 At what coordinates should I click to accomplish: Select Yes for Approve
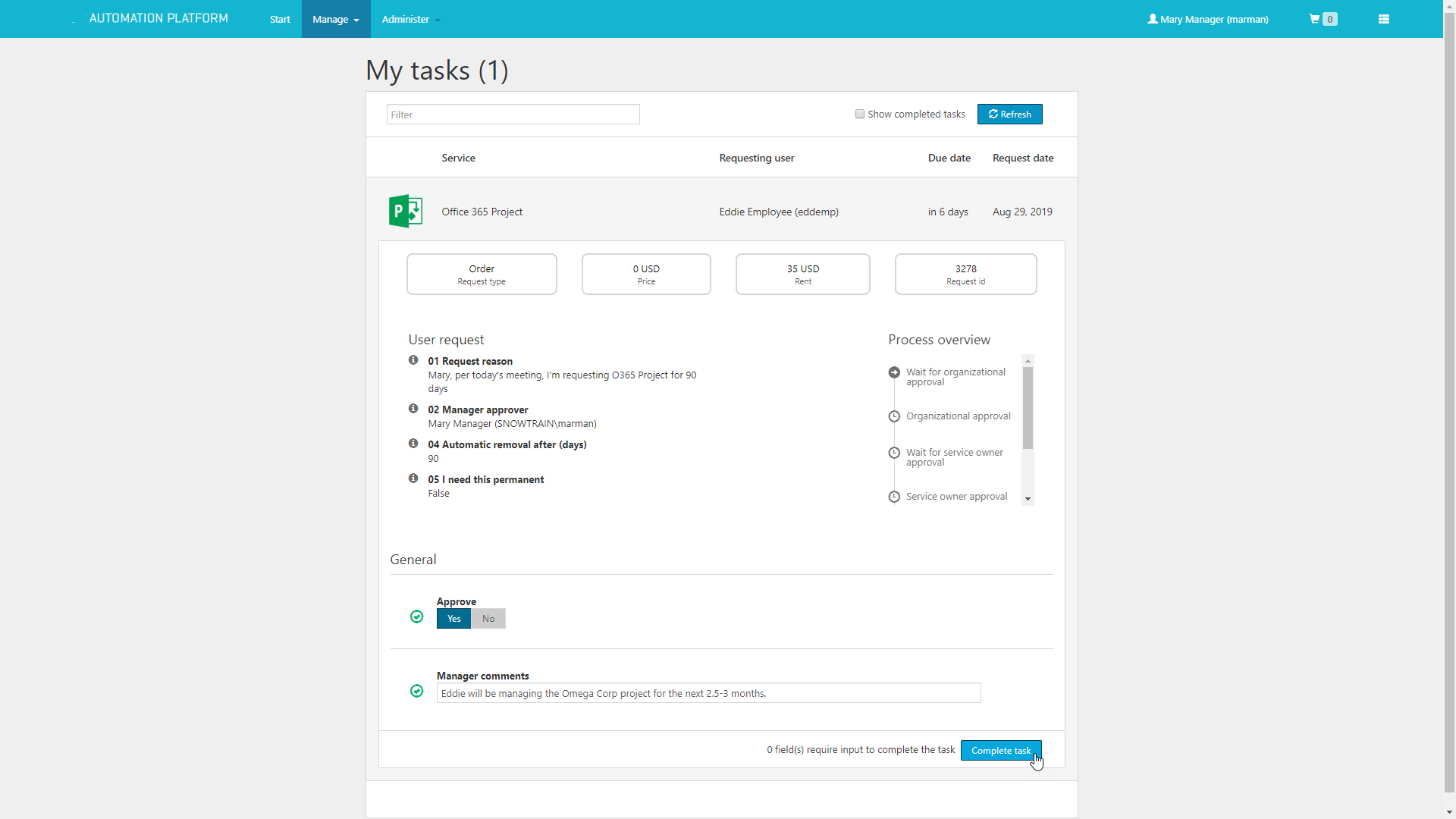(x=453, y=619)
